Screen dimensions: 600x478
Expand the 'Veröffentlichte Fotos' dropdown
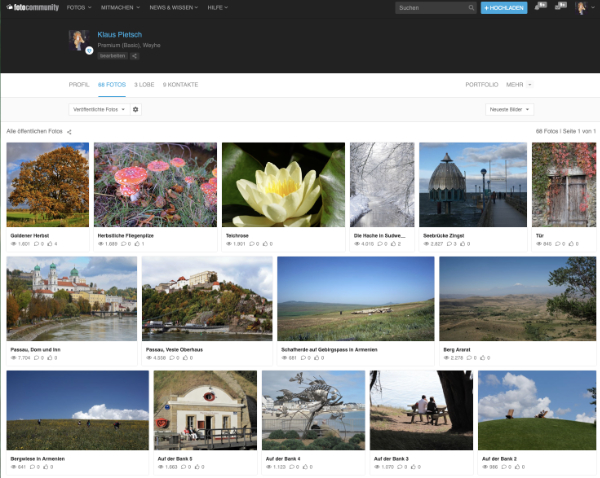[98, 109]
